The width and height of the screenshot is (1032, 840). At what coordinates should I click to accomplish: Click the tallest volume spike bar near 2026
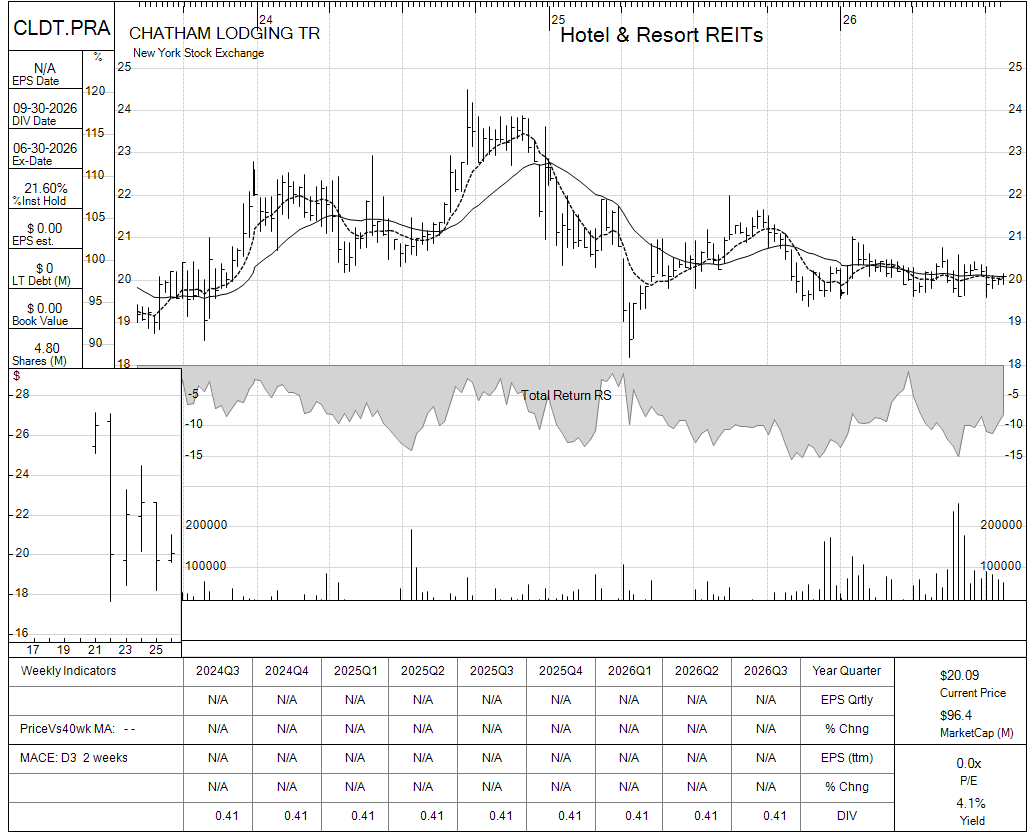pyautogui.click(x=958, y=552)
